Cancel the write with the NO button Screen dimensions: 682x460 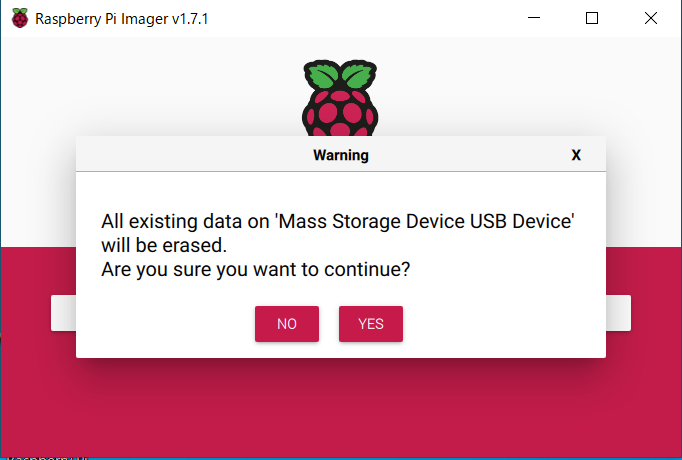point(287,324)
